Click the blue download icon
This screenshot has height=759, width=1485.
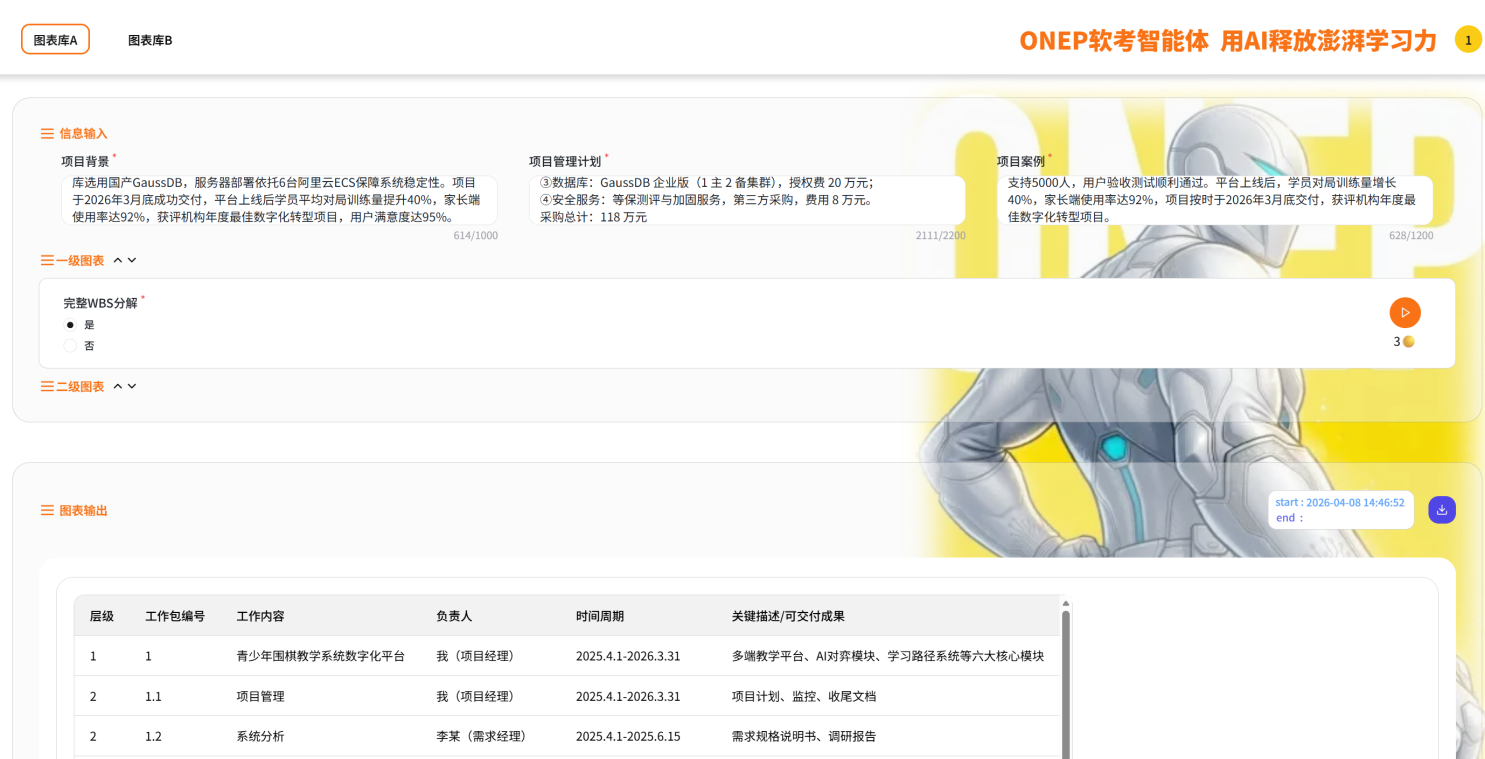point(1441,509)
